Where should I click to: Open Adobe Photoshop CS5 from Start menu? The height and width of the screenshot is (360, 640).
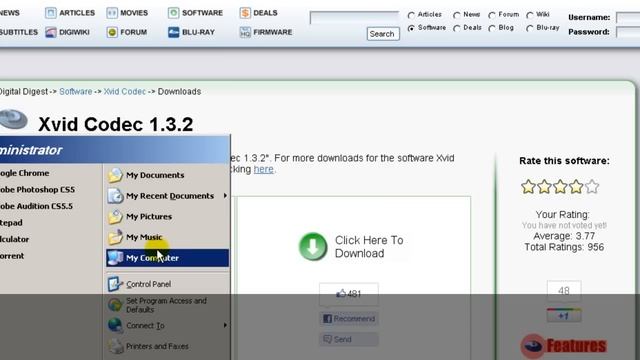[x=38, y=189]
